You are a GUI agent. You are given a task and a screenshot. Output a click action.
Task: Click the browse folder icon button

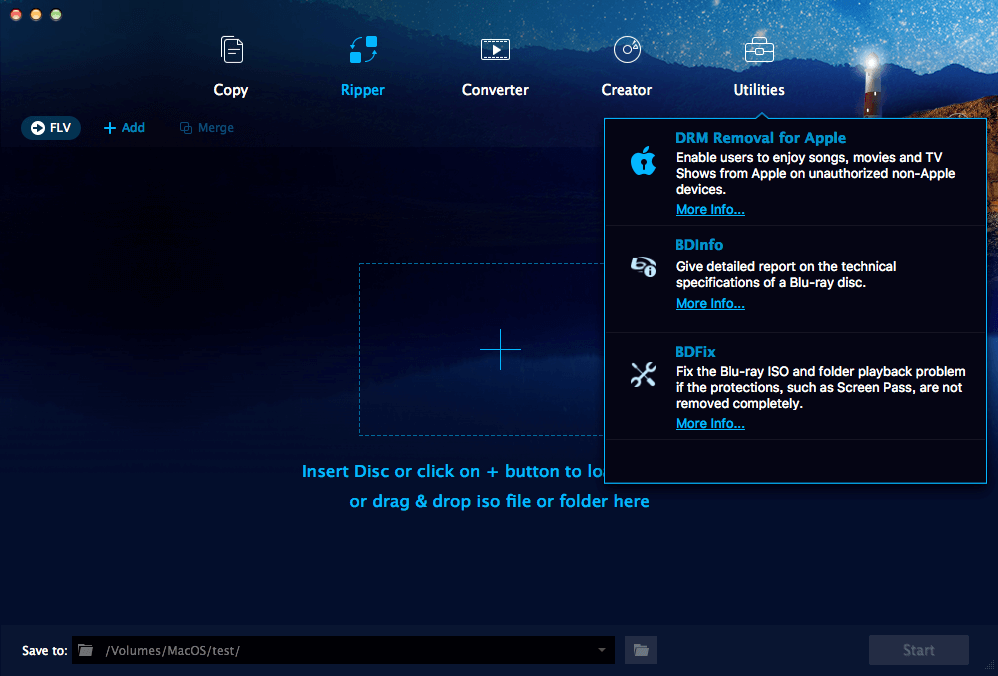coord(641,650)
